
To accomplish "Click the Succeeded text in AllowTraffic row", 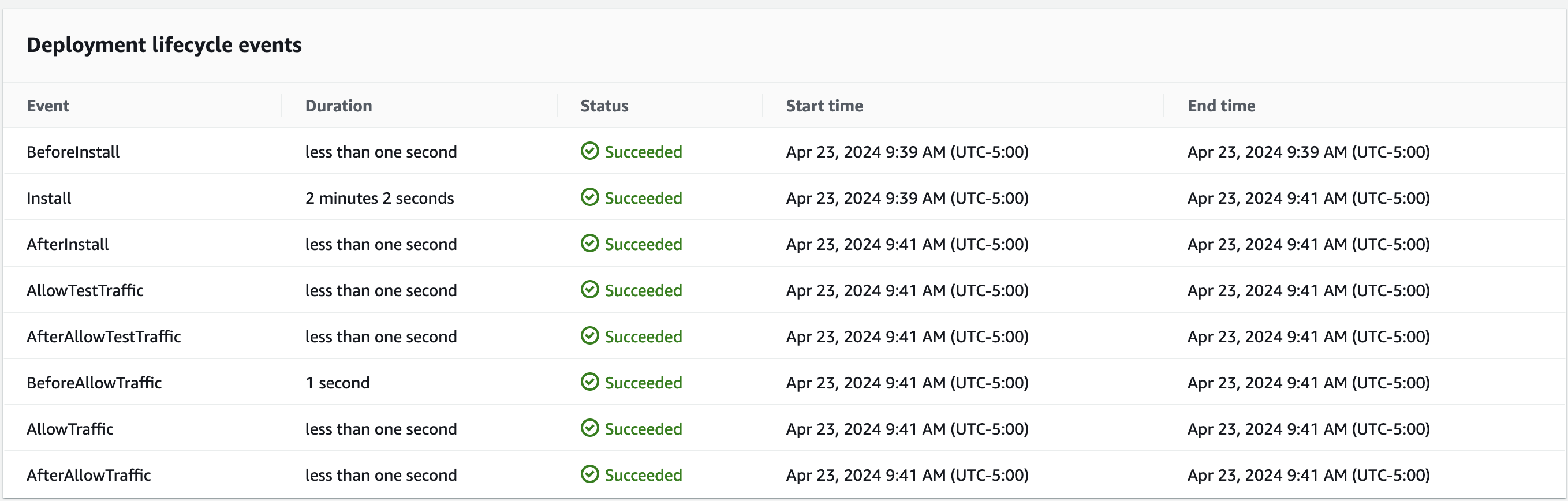I will click(x=643, y=429).
